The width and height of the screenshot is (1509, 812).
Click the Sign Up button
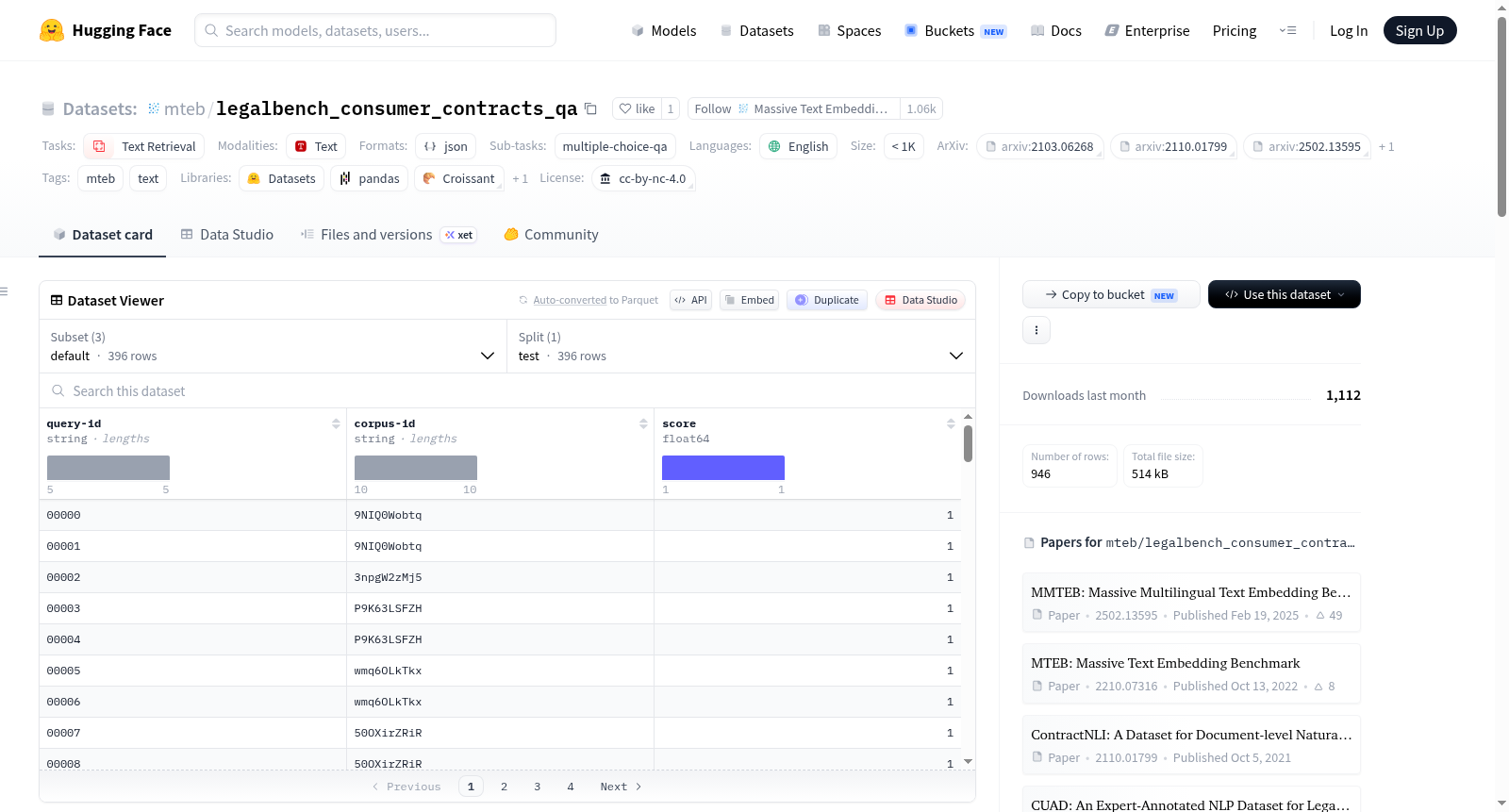click(1419, 30)
